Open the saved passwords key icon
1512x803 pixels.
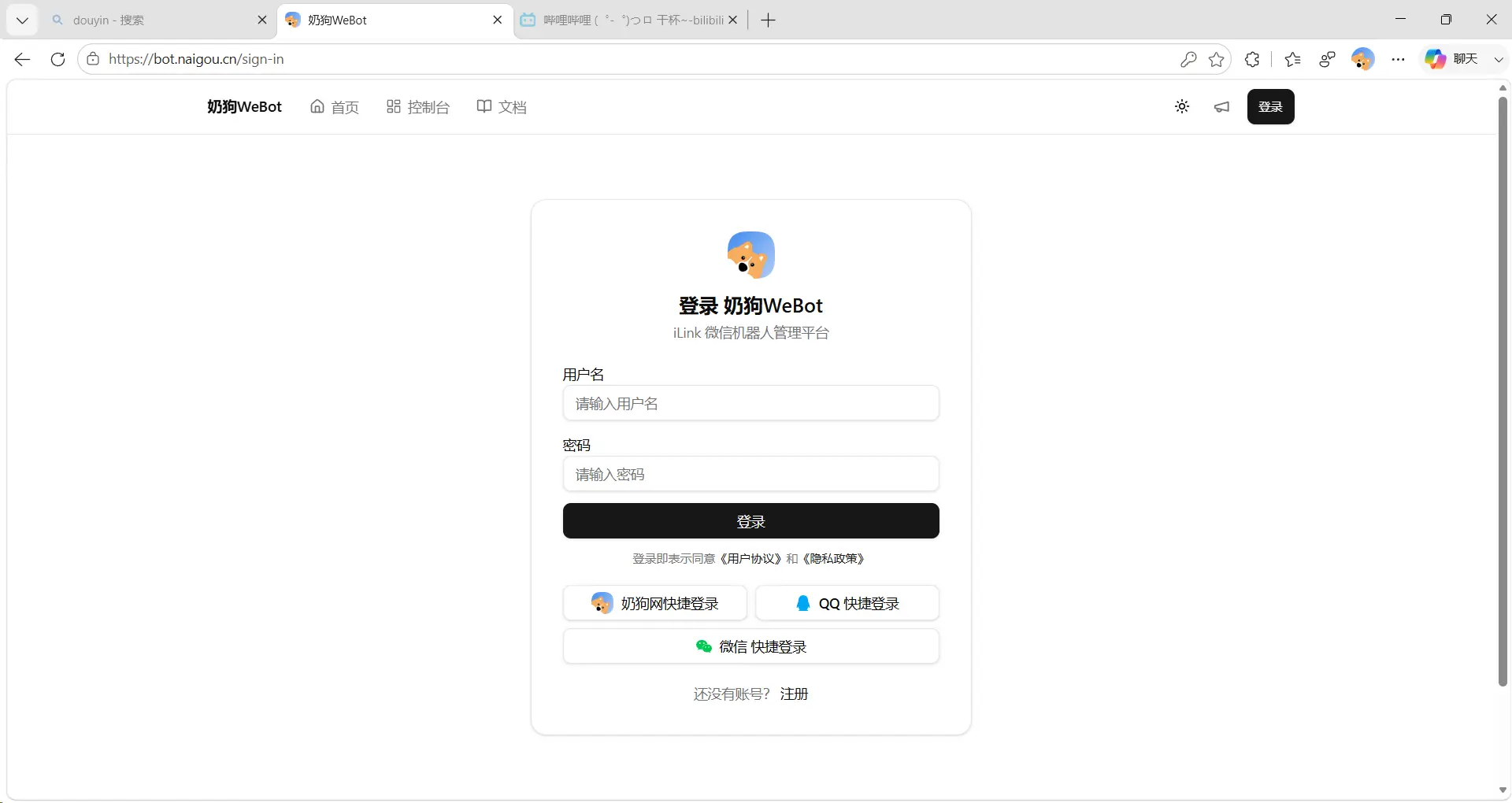tap(1188, 59)
